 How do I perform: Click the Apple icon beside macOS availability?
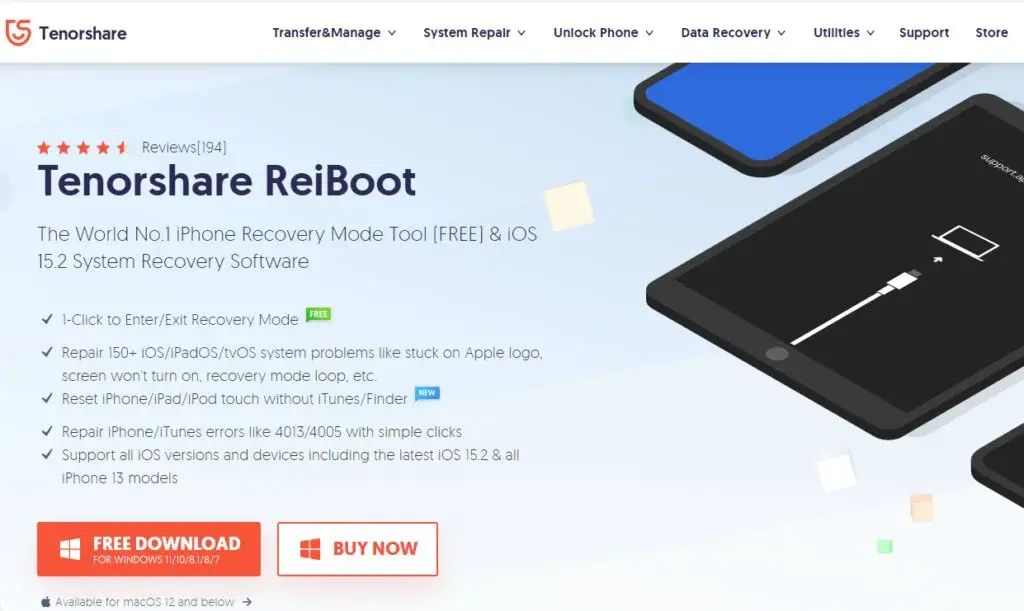46,602
